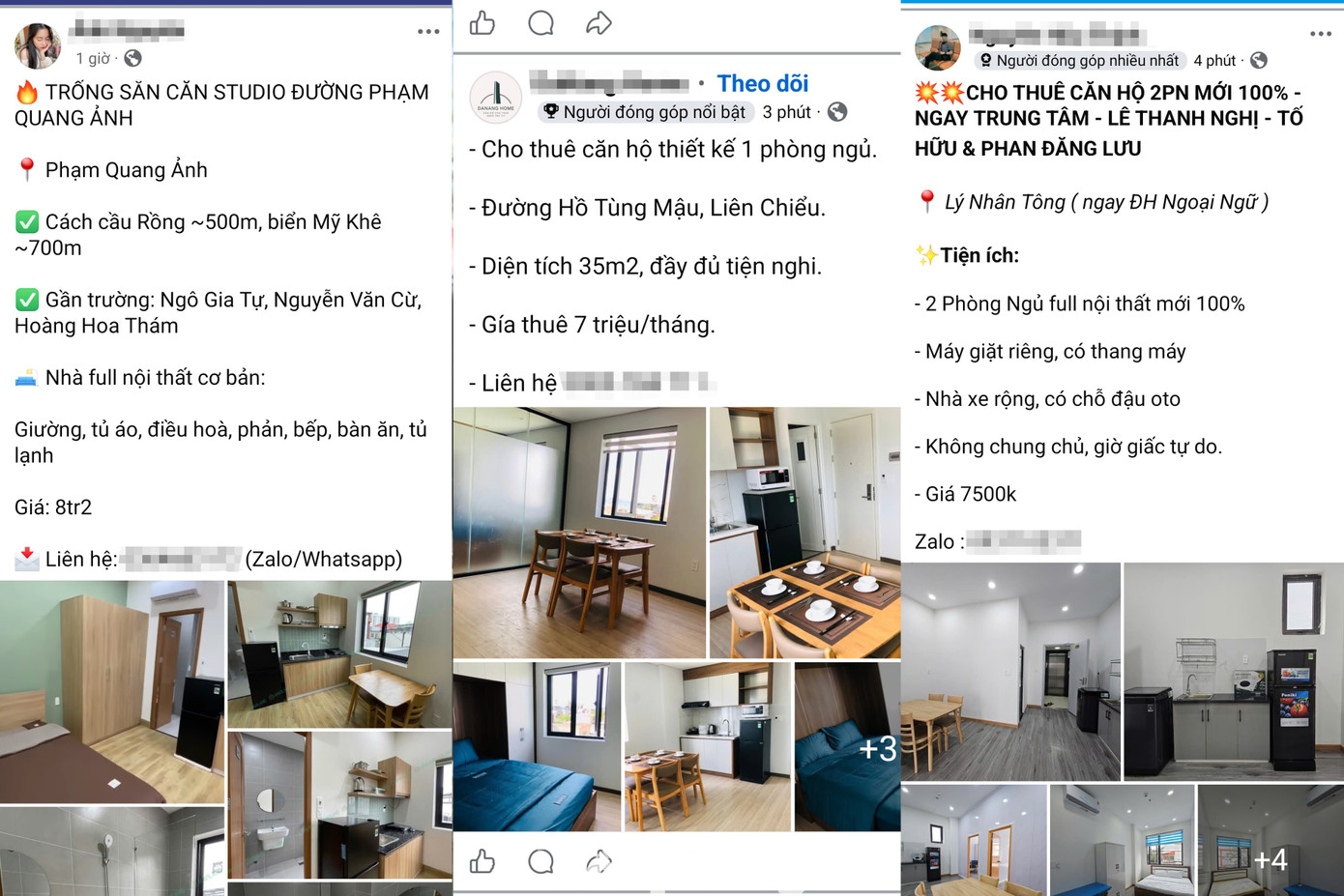1344x896 pixels.
Task: Open comments via top middle comment bubble icon
Action: pyautogui.click(x=541, y=23)
